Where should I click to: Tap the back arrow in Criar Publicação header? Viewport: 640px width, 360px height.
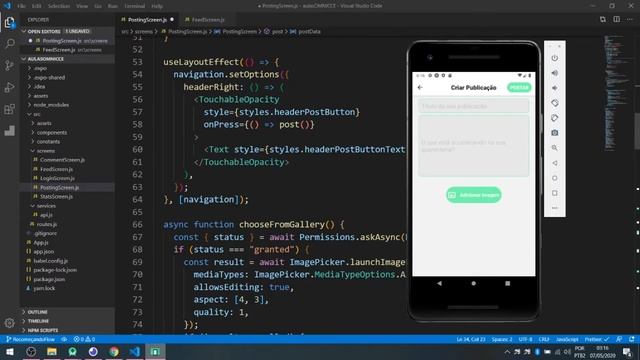[x=420, y=87]
